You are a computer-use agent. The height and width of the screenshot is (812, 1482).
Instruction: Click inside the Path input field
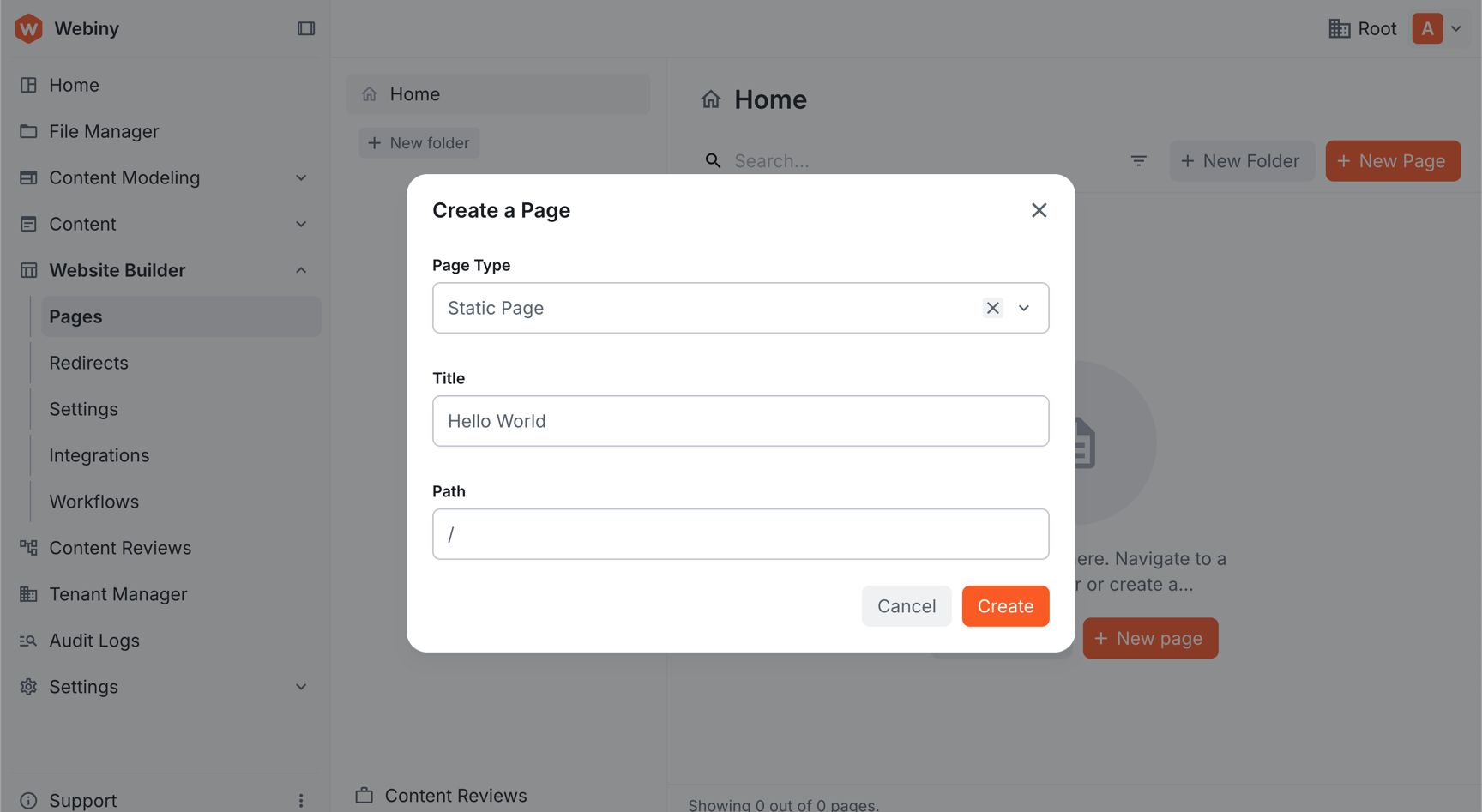click(740, 533)
